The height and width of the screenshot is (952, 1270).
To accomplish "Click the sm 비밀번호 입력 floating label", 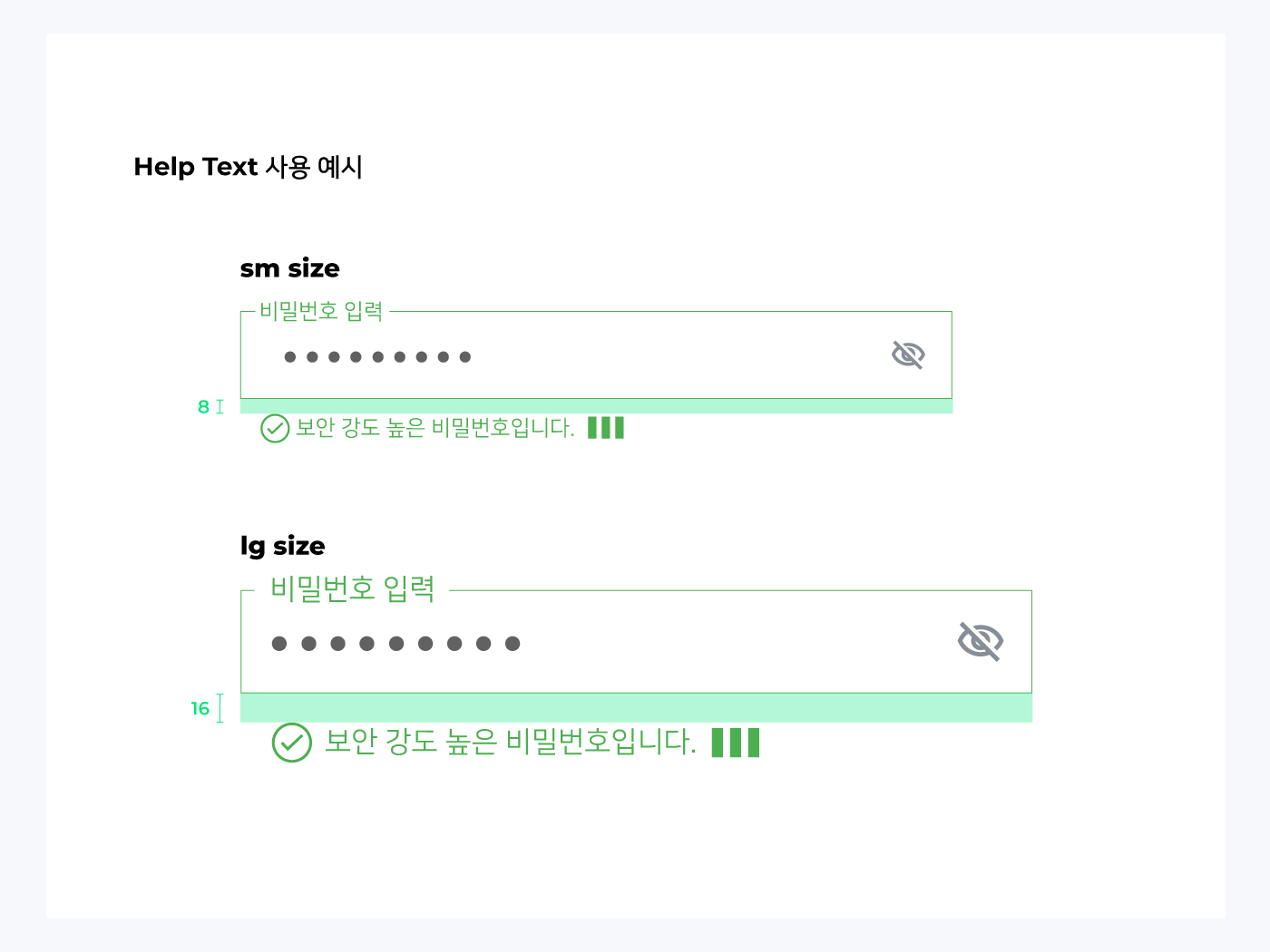I will point(321,311).
